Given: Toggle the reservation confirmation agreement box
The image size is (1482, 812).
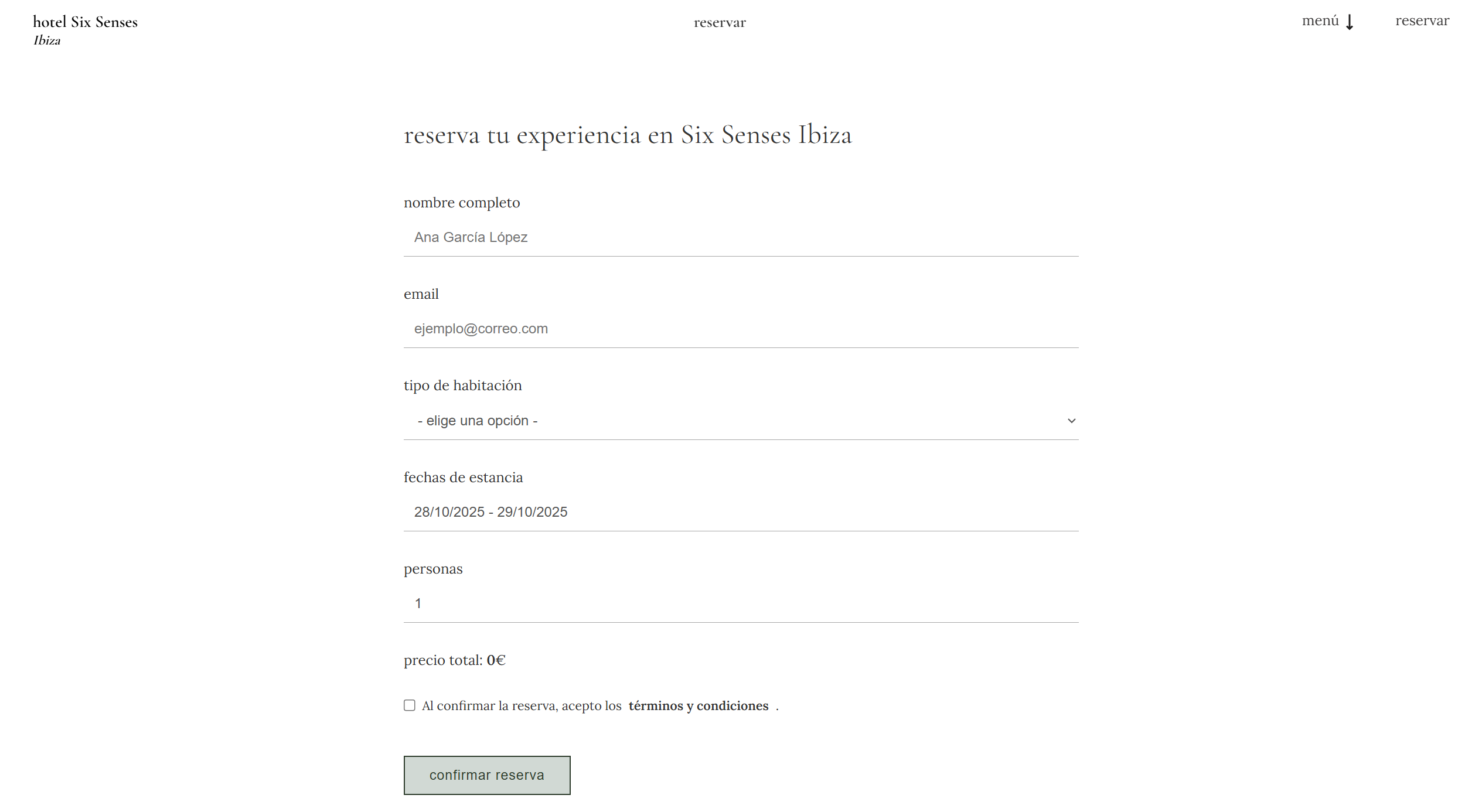Looking at the screenshot, I should (x=409, y=705).
